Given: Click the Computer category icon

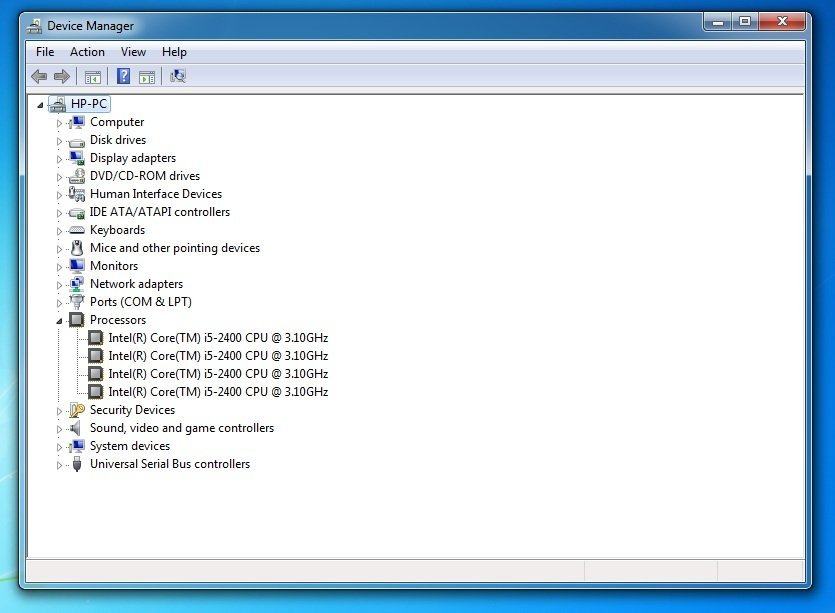Looking at the screenshot, I should (x=77, y=122).
